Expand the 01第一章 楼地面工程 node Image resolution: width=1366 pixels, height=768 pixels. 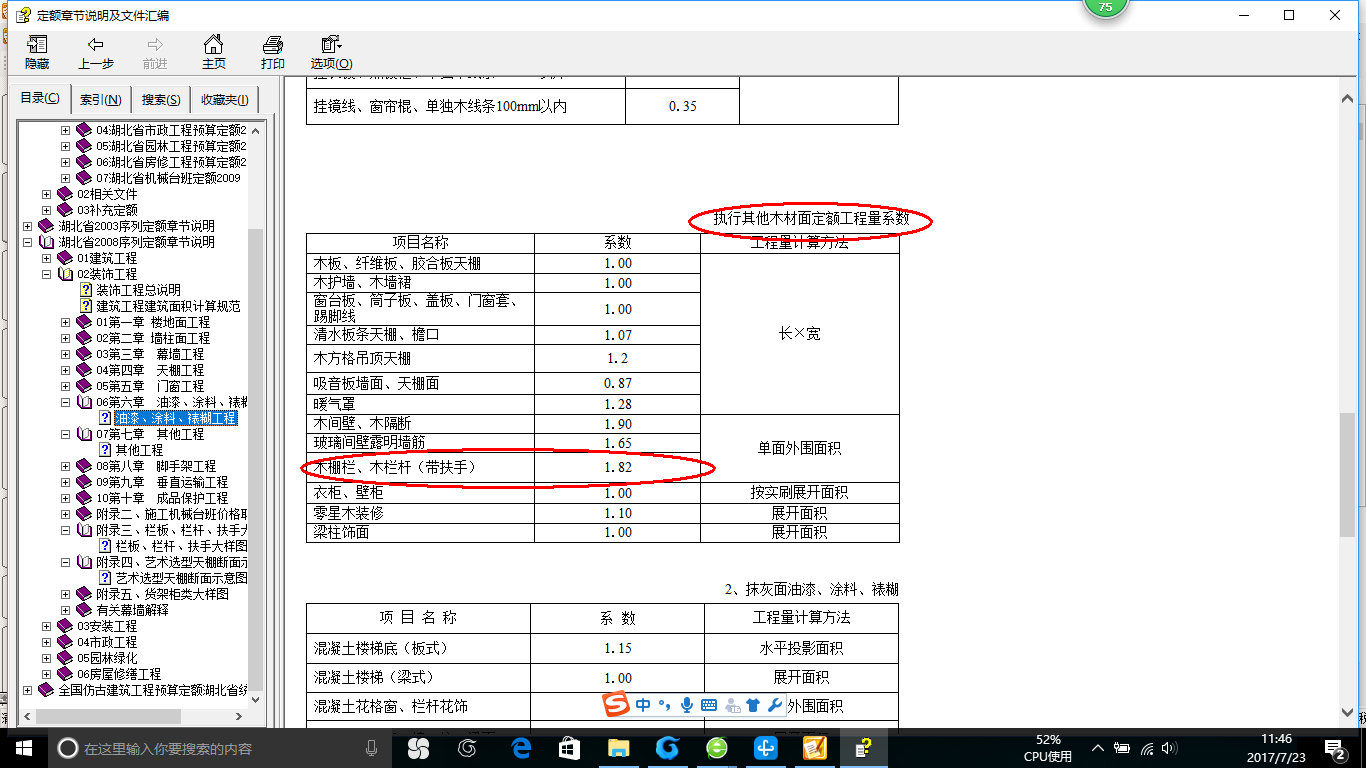66,322
